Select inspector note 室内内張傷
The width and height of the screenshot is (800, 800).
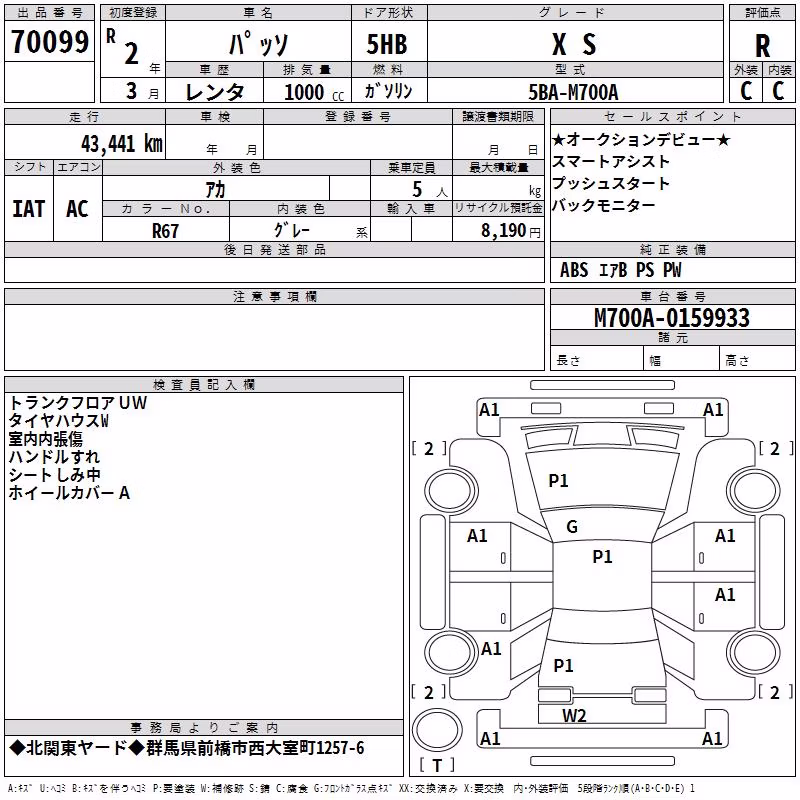pos(45,439)
